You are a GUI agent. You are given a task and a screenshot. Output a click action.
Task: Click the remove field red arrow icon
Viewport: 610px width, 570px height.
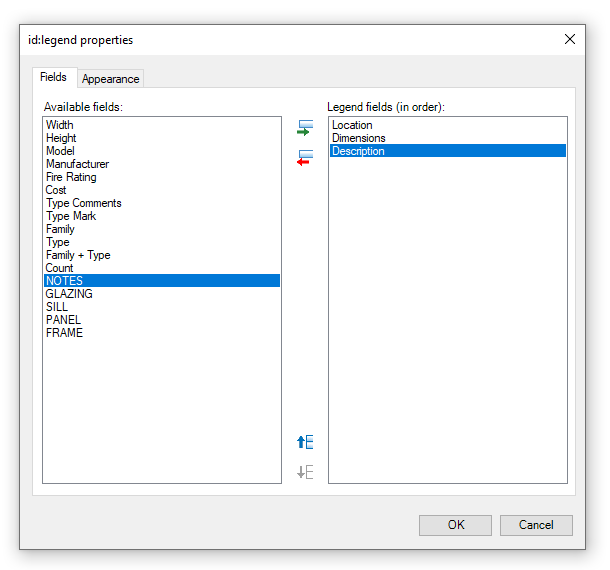click(305, 158)
